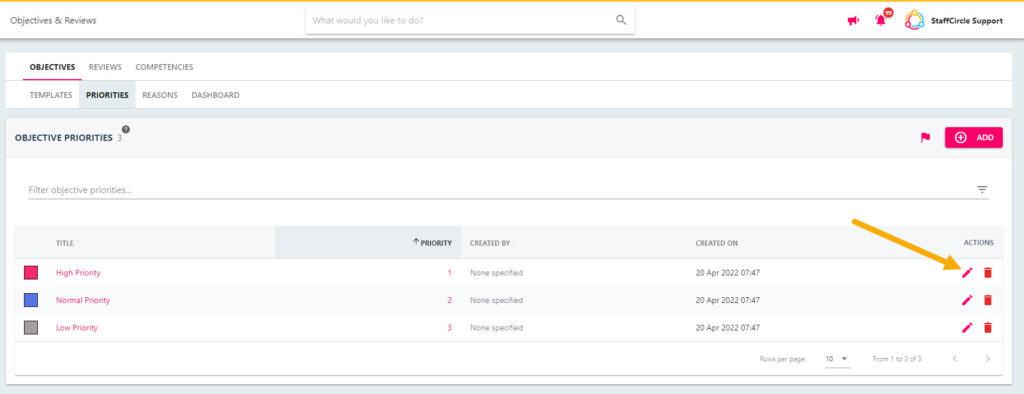Open the High Priority link
This screenshot has height=394, width=1024.
(78, 272)
